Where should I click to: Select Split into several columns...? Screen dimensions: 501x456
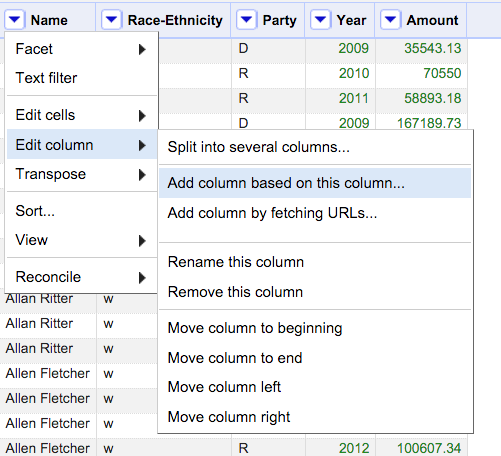click(315, 147)
